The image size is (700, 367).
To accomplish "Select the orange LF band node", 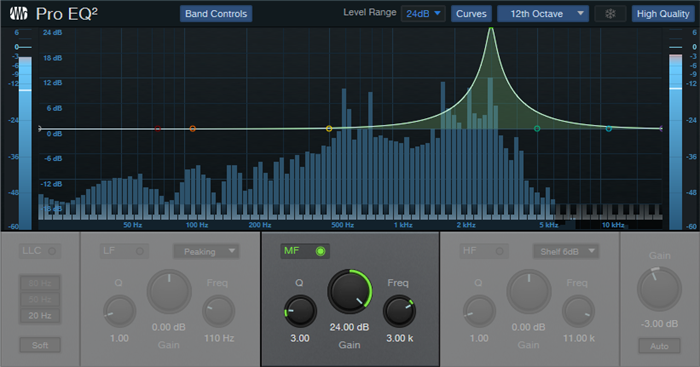I will [x=192, y=129].
